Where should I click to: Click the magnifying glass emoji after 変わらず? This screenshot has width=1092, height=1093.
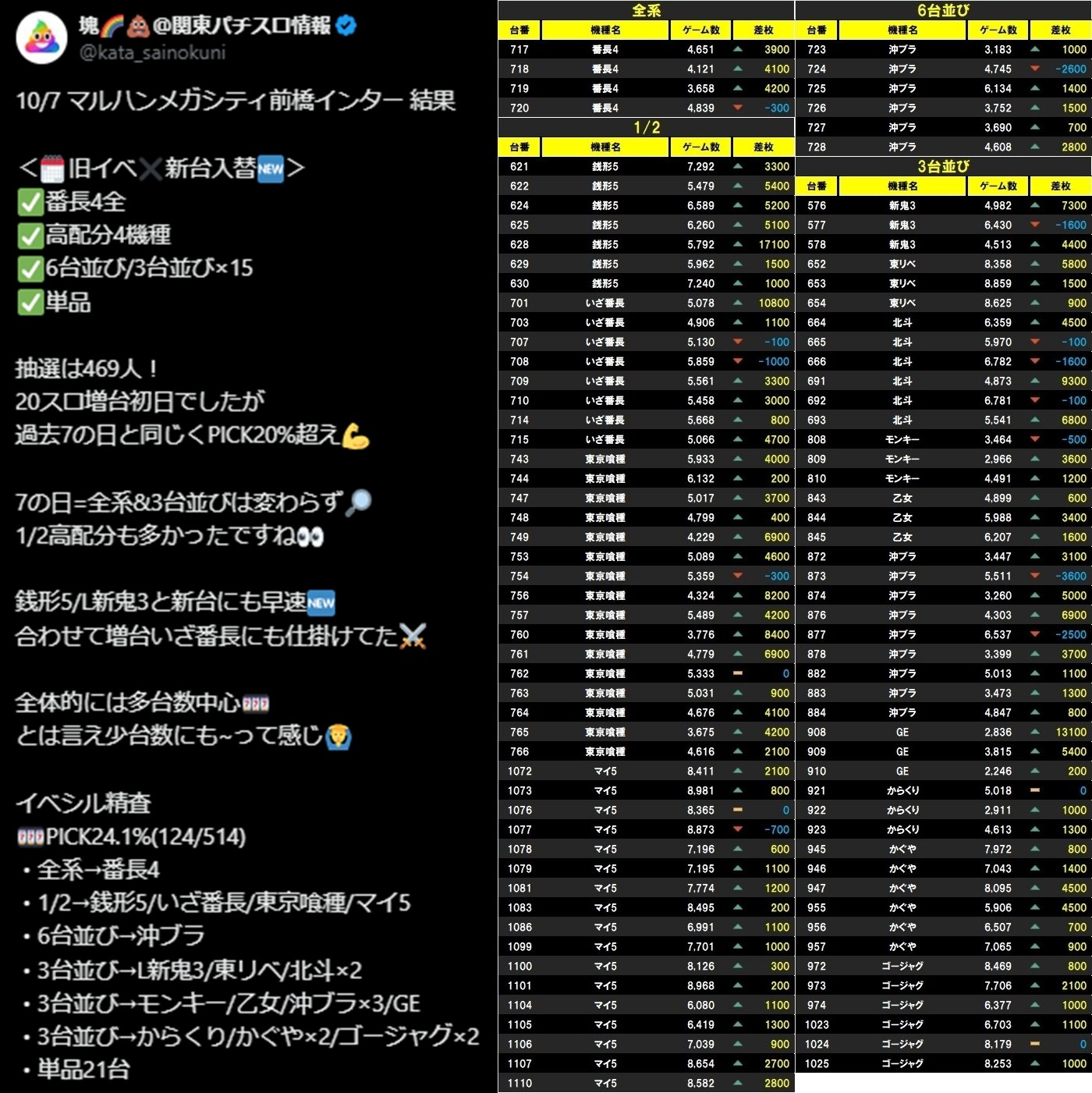[x=359, y=502]
